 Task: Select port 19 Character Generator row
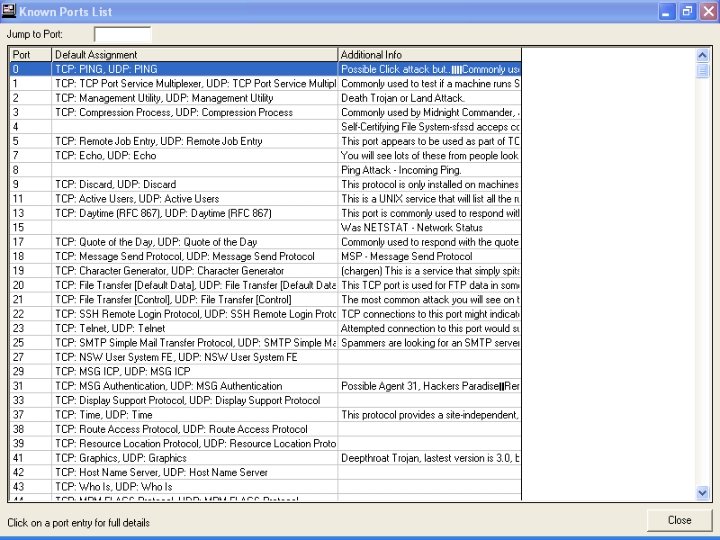coord(265,270)
